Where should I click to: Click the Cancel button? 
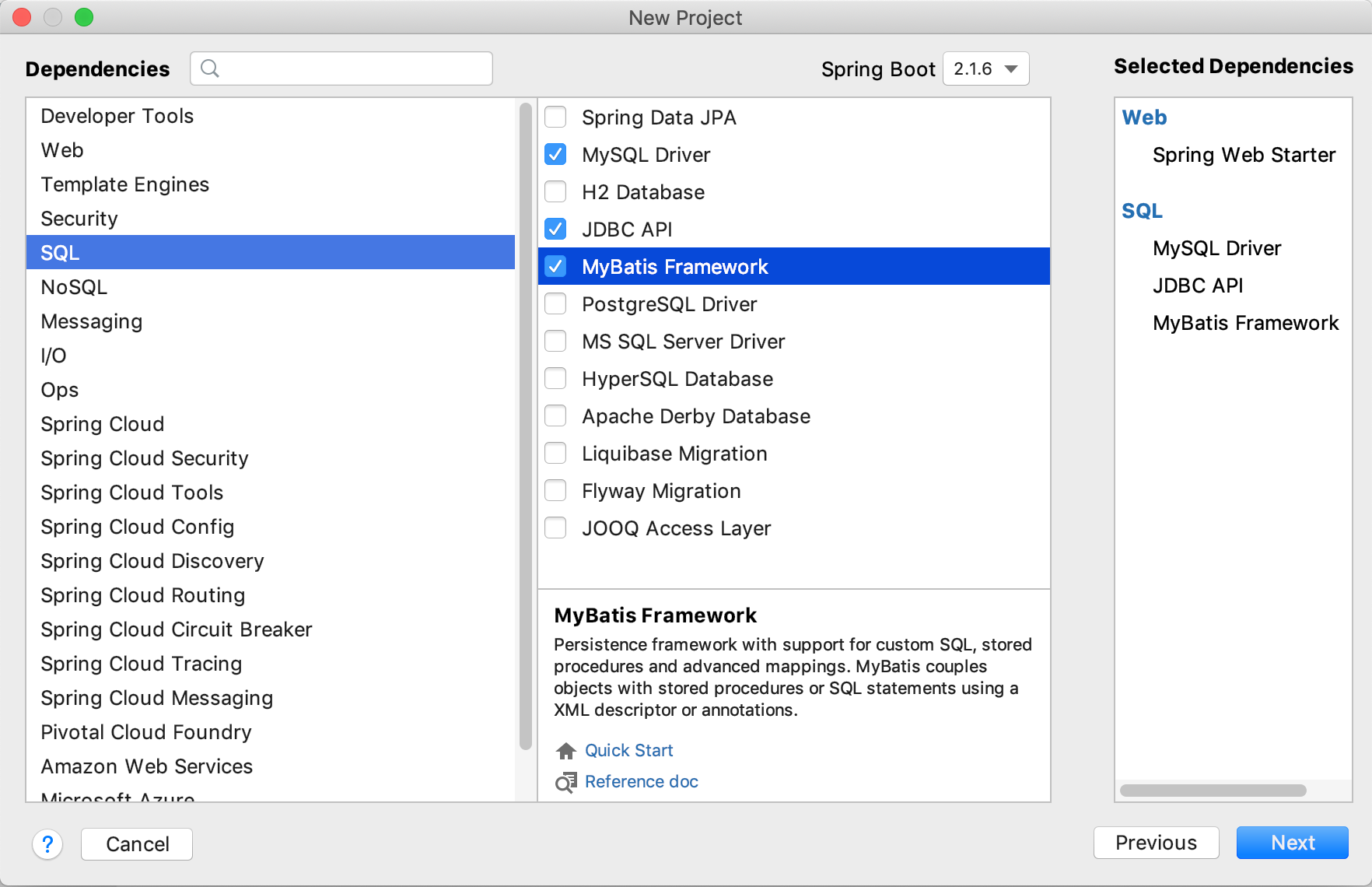tap(137, 844)
